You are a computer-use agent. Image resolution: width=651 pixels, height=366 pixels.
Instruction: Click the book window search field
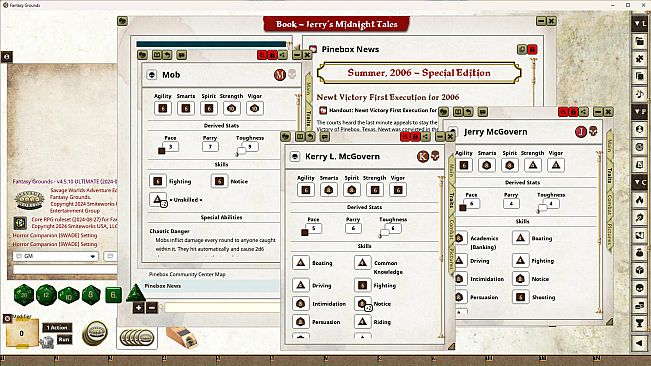tap(222, 307)
